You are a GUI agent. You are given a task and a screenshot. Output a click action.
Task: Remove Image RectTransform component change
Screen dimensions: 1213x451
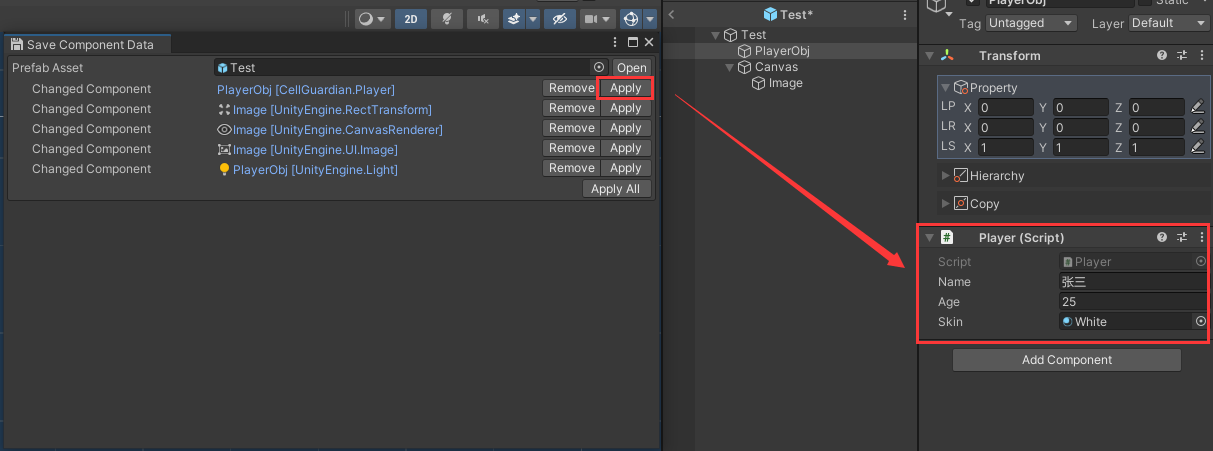571,108
